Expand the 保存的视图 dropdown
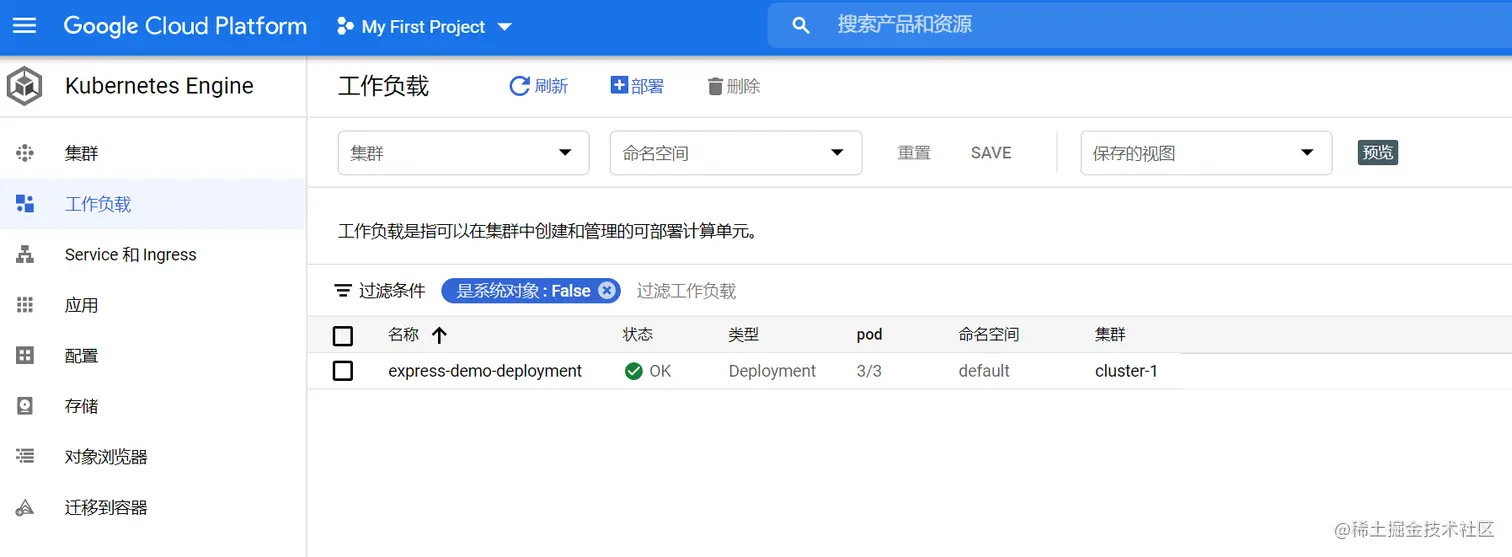 point(1206,153)
